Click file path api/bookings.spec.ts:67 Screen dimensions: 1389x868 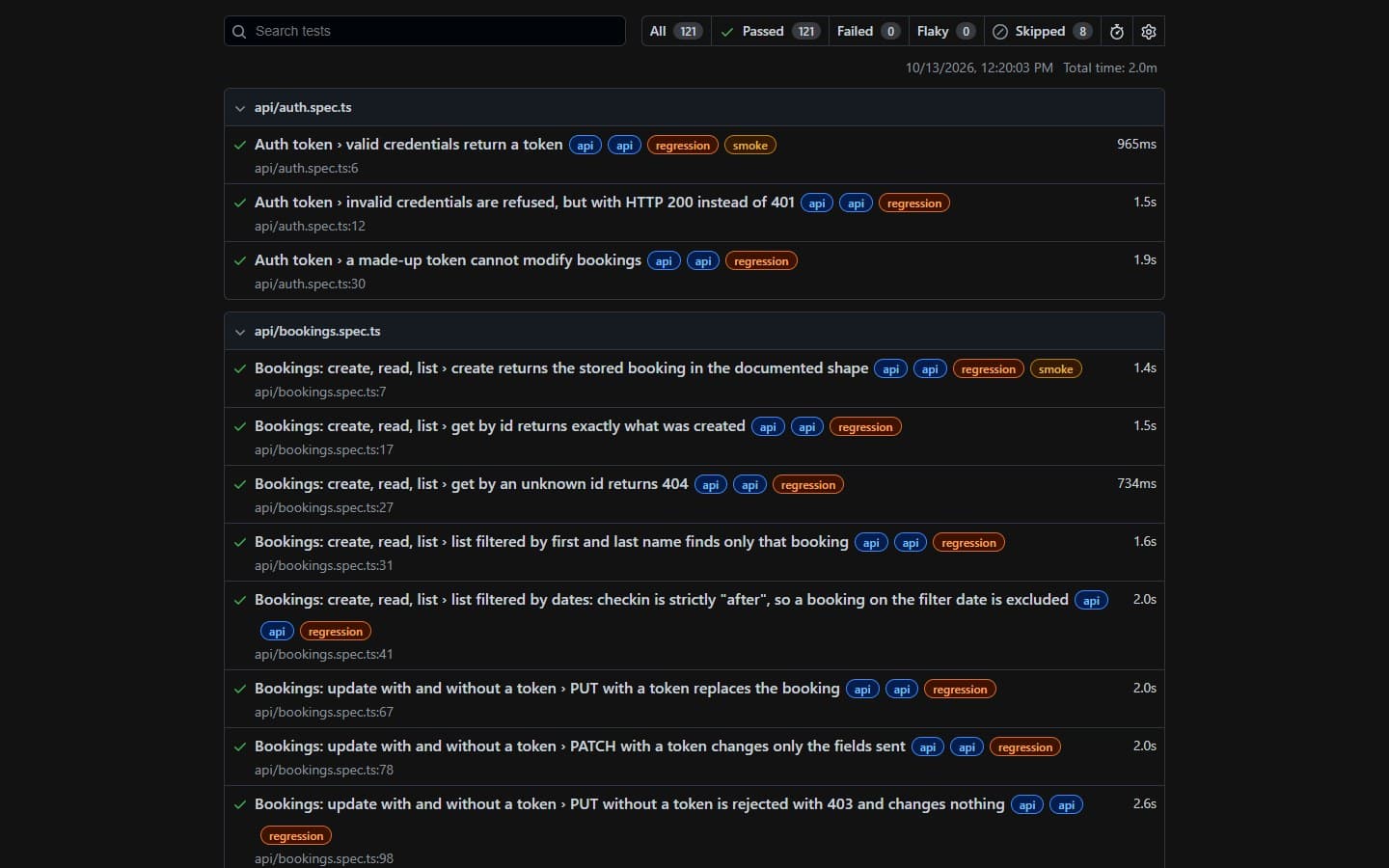[x=324, y=712]
